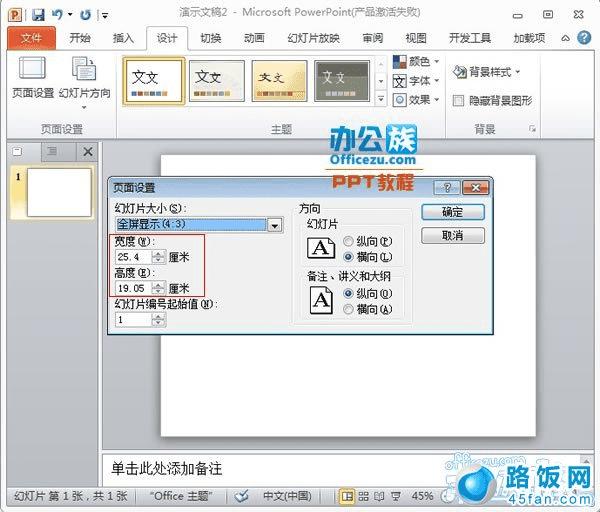Image resolution: width=600 pixels, height=512 pixels.
Task: Select the second beige theme thumbnail
Action: click(217, 81)
